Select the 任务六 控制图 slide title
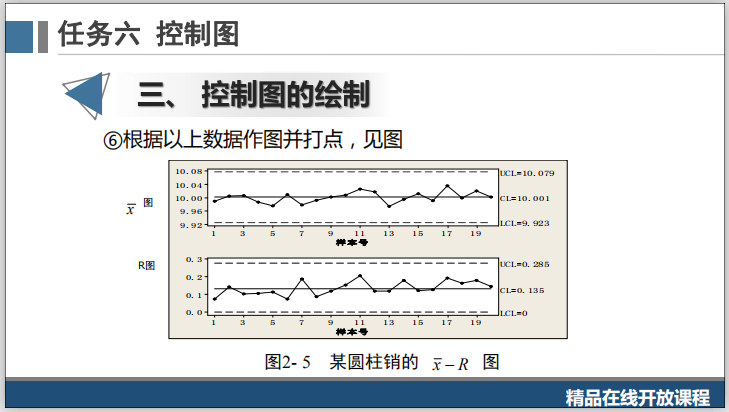 pyautogui.click(x=148, y=34)
